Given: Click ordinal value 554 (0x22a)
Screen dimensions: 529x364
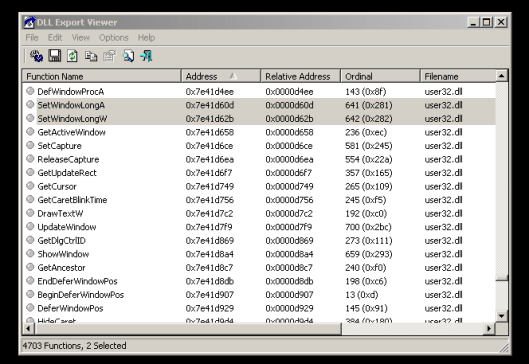Looking at the screenshot, I should pyautogui.click(x=369, y=159).
